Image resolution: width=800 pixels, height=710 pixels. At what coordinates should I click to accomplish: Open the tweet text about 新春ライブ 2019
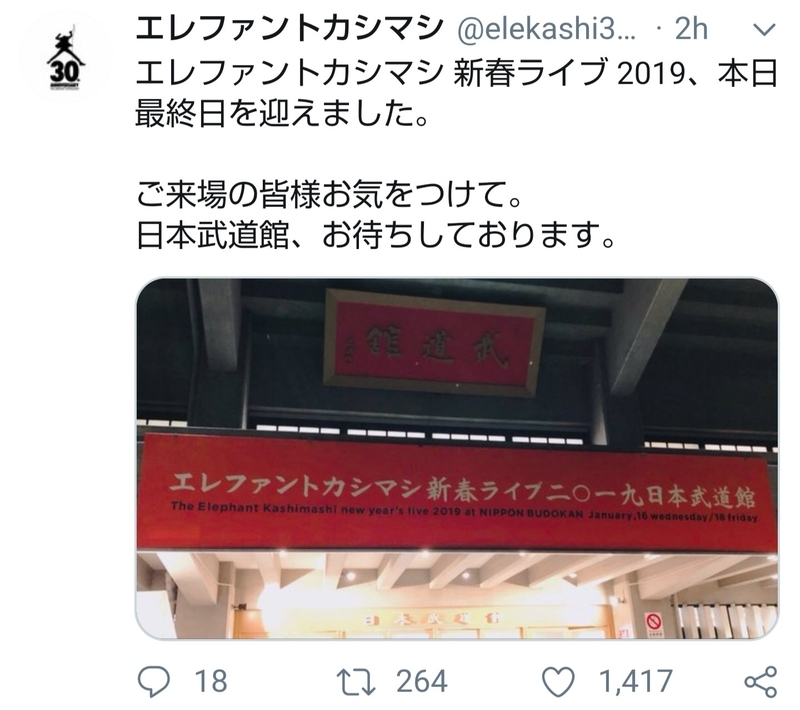[x=457, y=93]
